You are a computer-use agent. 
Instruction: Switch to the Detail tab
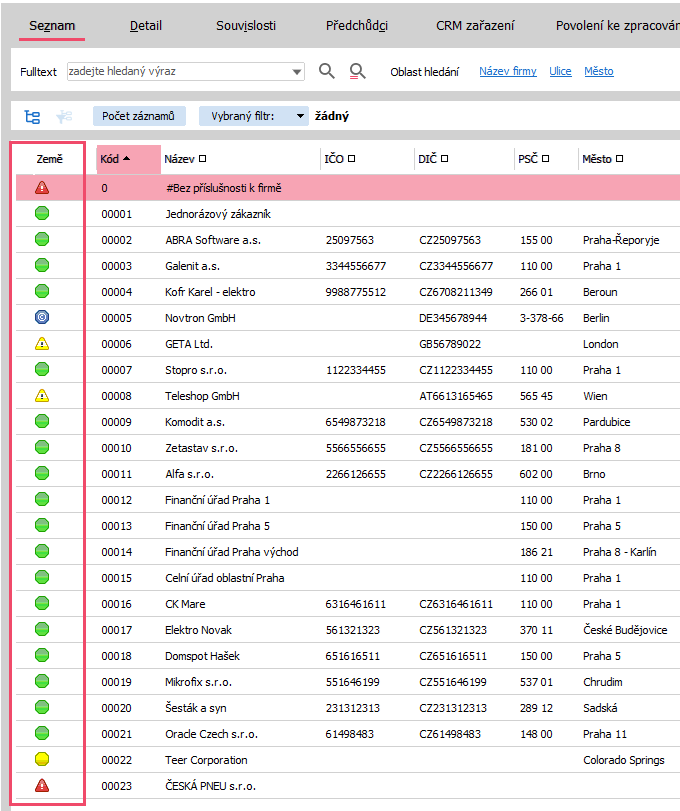click(x=146, y=25)
